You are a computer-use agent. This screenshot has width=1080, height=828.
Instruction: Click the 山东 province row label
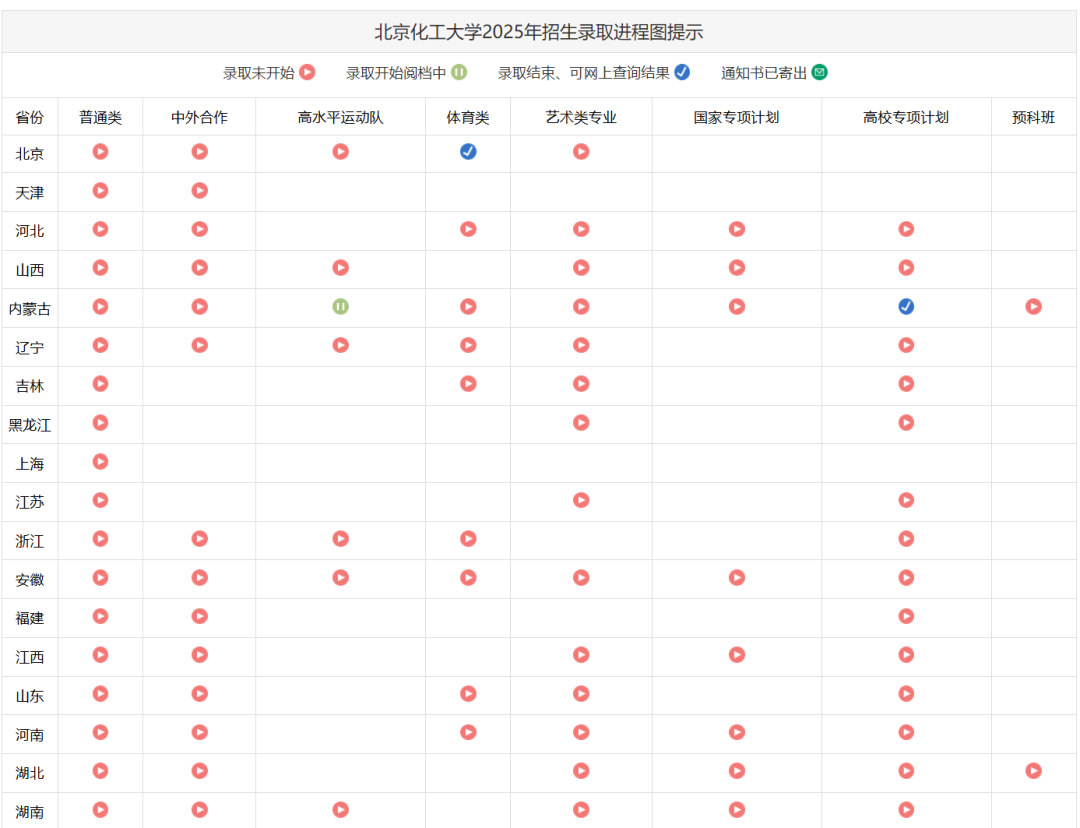click(30, 696)
